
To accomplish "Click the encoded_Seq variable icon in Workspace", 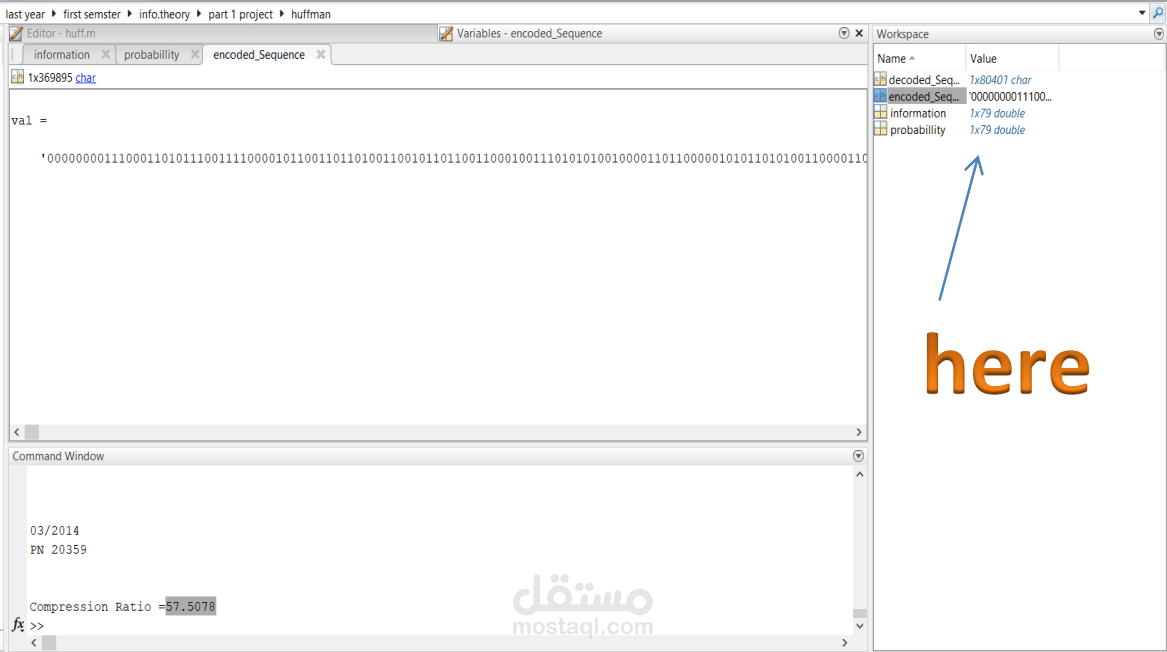I will (880, 95).
